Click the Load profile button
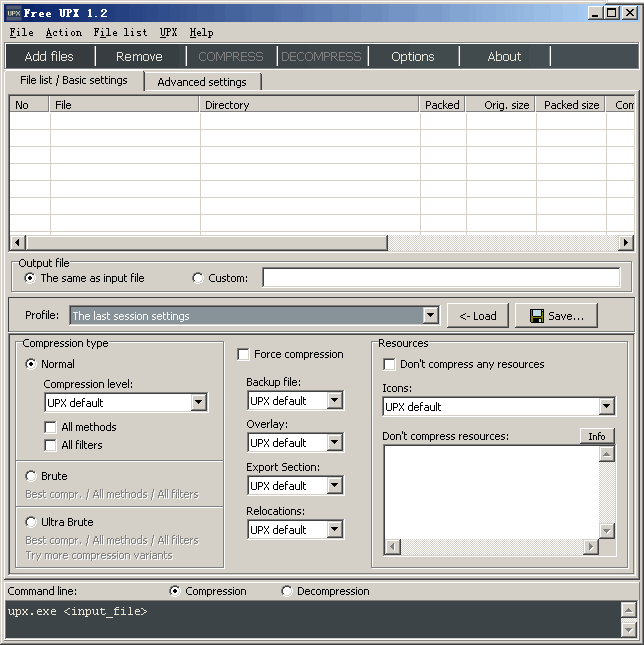Screen dimensions: 644x645 click(478, 316)
